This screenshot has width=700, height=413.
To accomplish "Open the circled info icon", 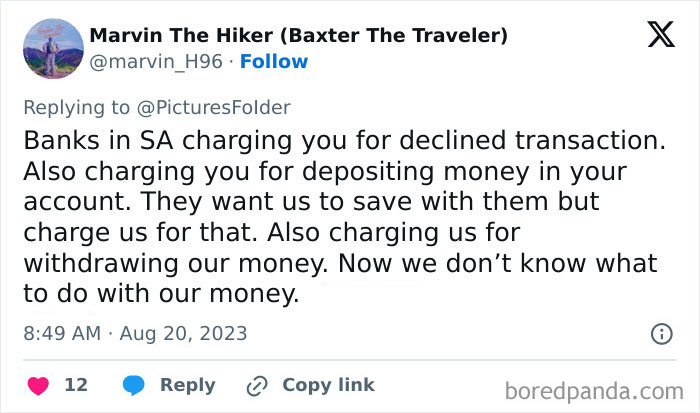I will pyautogui.click(x=661, y=334).
